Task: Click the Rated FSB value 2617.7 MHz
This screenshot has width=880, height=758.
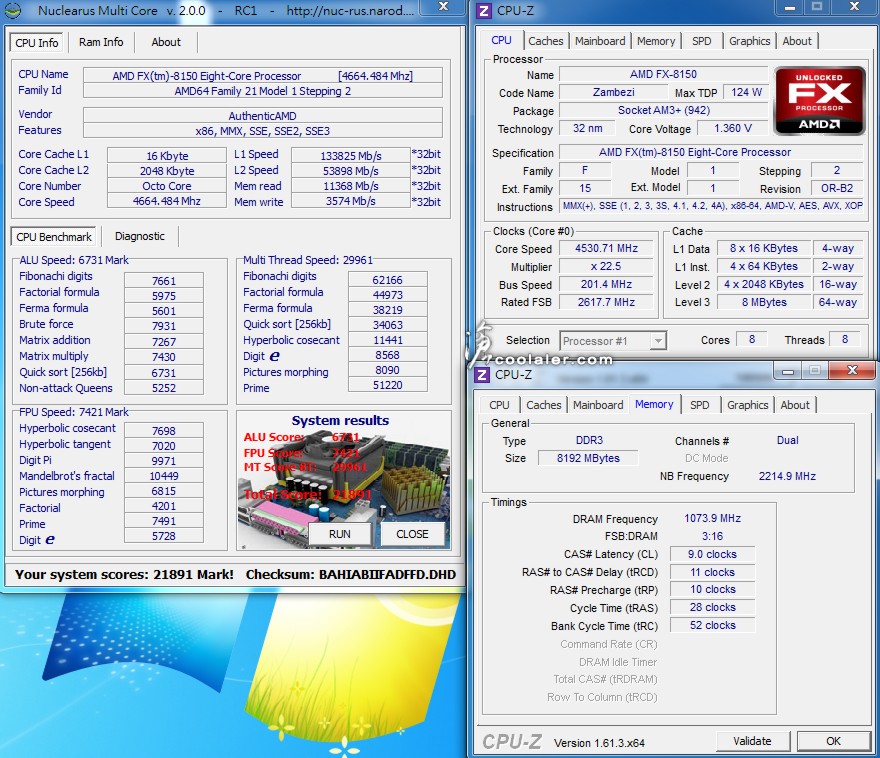Action: coord(607,302)
